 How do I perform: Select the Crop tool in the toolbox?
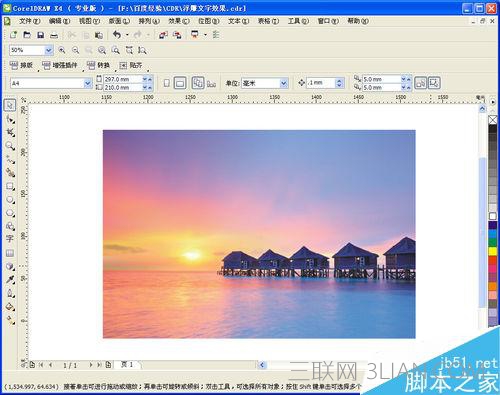click(10, 132)
